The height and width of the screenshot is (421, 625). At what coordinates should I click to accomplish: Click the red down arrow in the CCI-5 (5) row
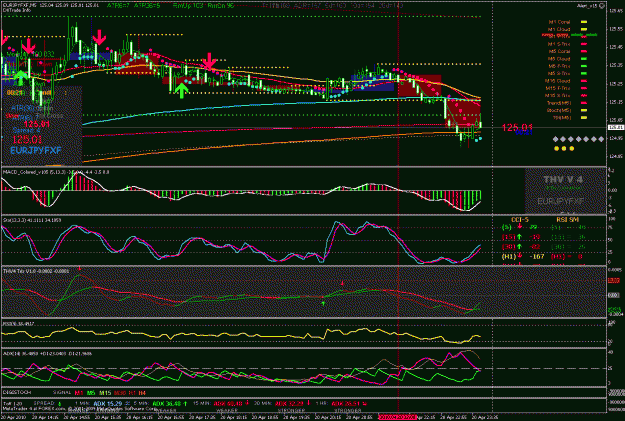coord(519,227)
